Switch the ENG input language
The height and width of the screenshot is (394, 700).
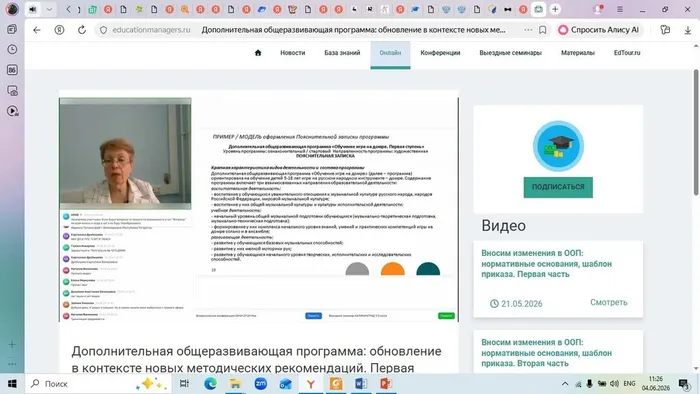(x=629, y=384)
